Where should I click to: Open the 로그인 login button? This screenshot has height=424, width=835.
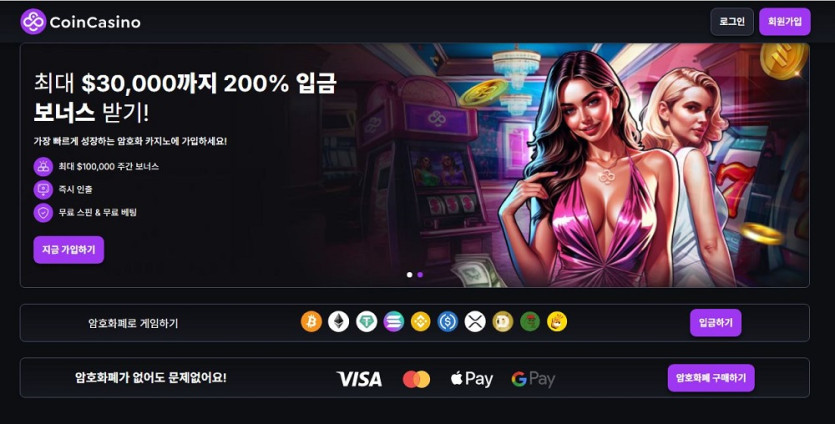click(732, 22)
